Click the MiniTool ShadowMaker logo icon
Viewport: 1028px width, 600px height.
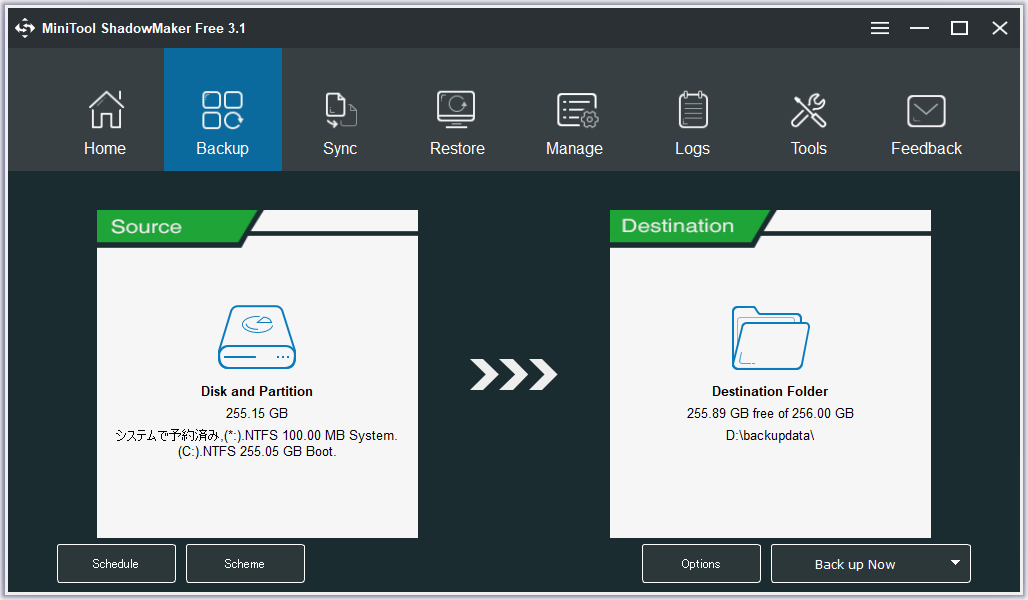click(25, 28)
